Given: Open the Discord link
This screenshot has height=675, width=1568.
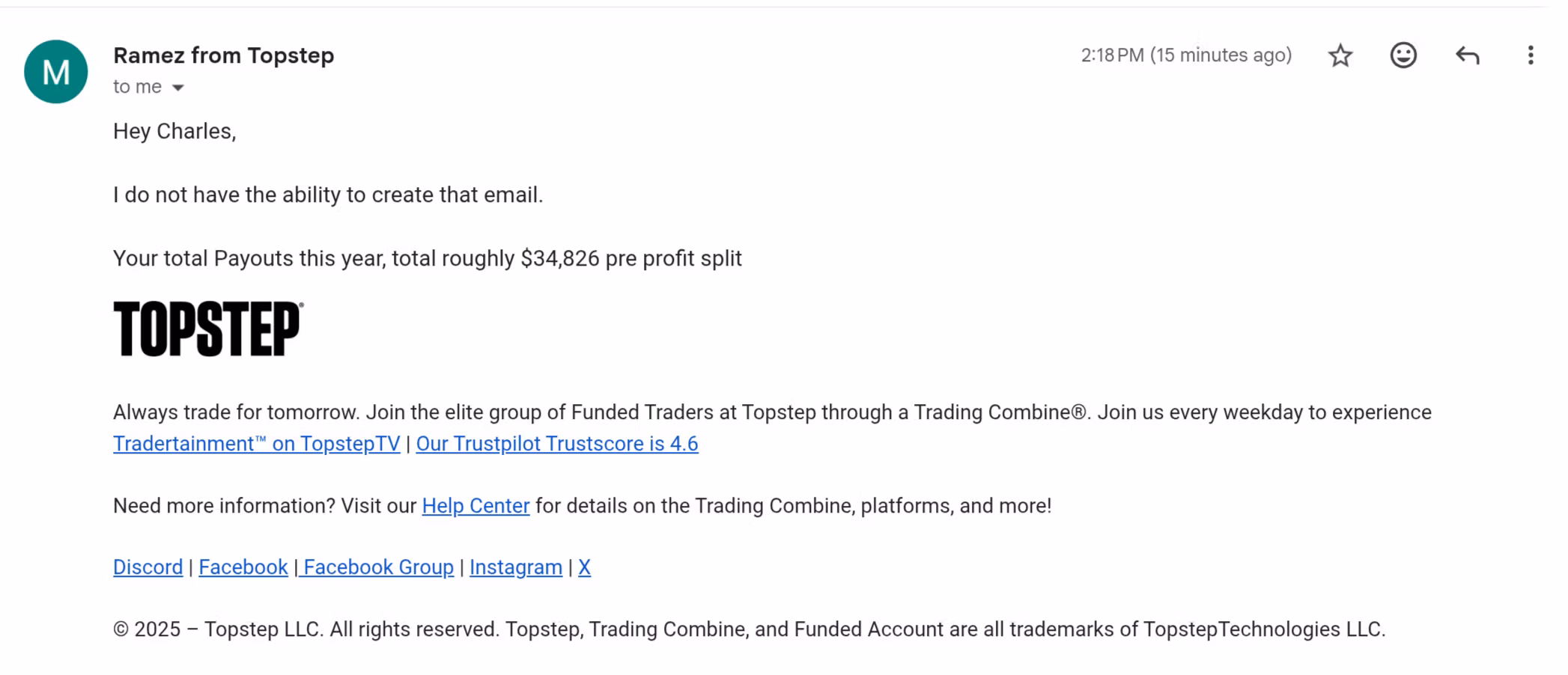Looking at the screenshot, I should click(x=148, y=567).
